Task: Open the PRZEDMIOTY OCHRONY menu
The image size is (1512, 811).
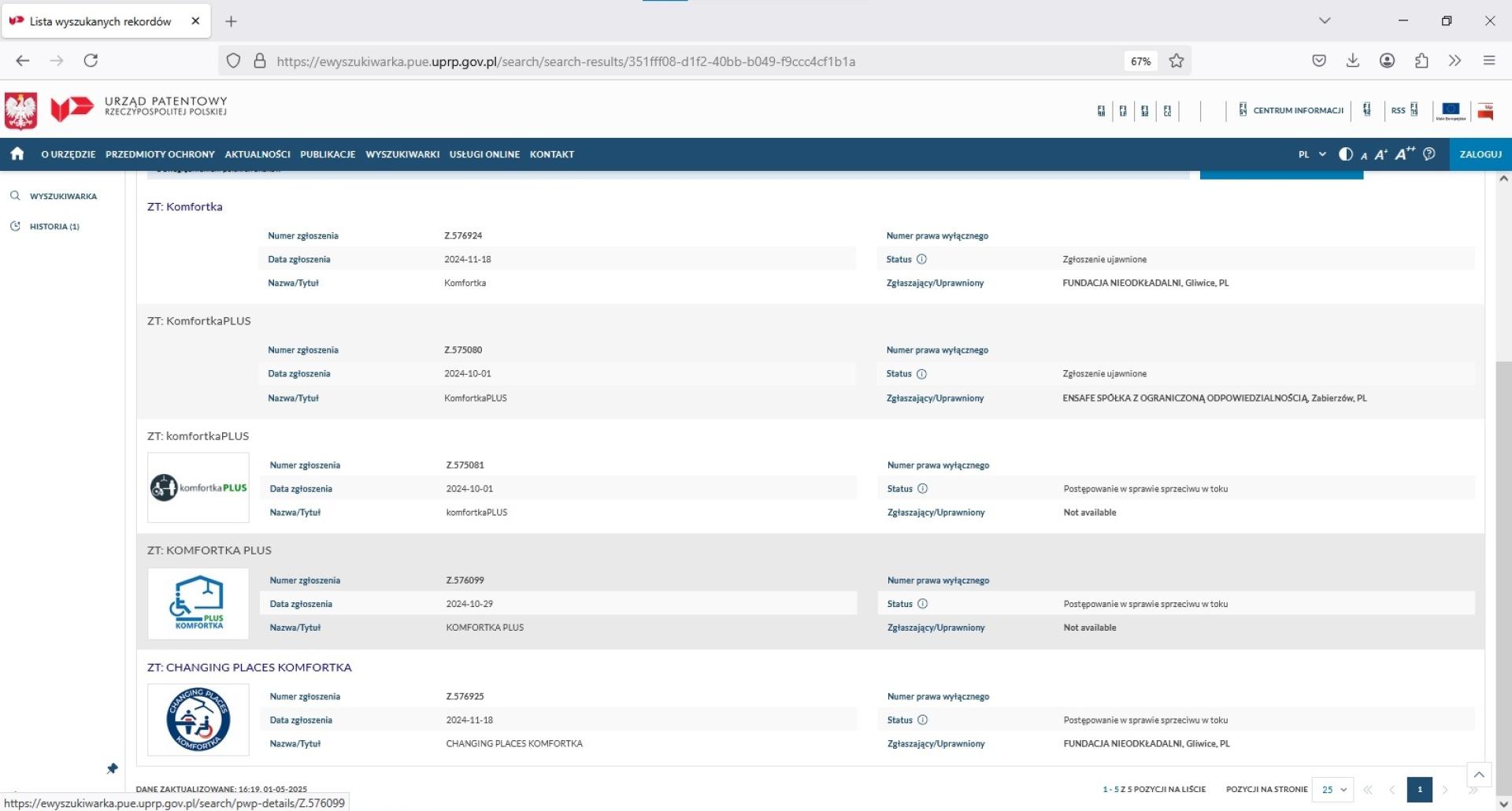Action: pyautogui.click(x=160, y=154)
